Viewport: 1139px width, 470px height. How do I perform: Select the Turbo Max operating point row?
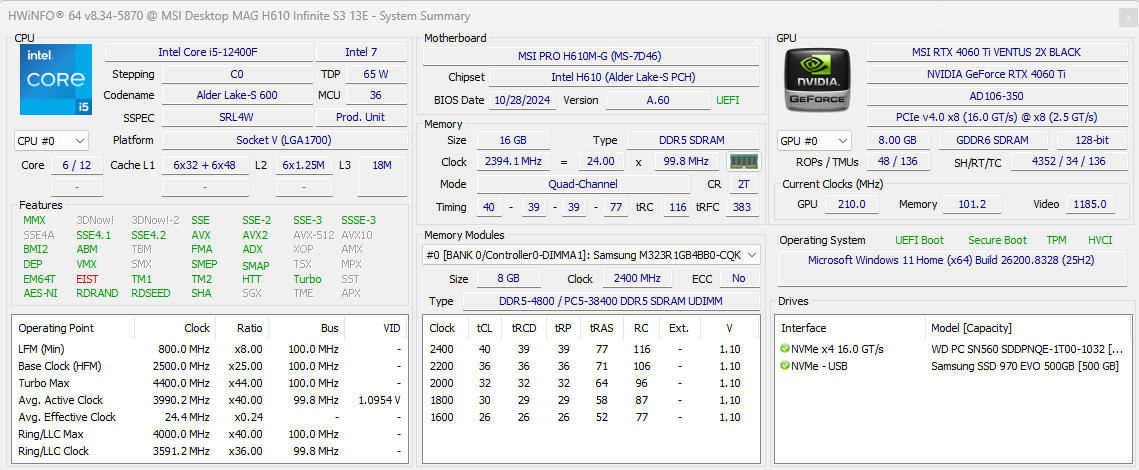[x=209, y=383]
